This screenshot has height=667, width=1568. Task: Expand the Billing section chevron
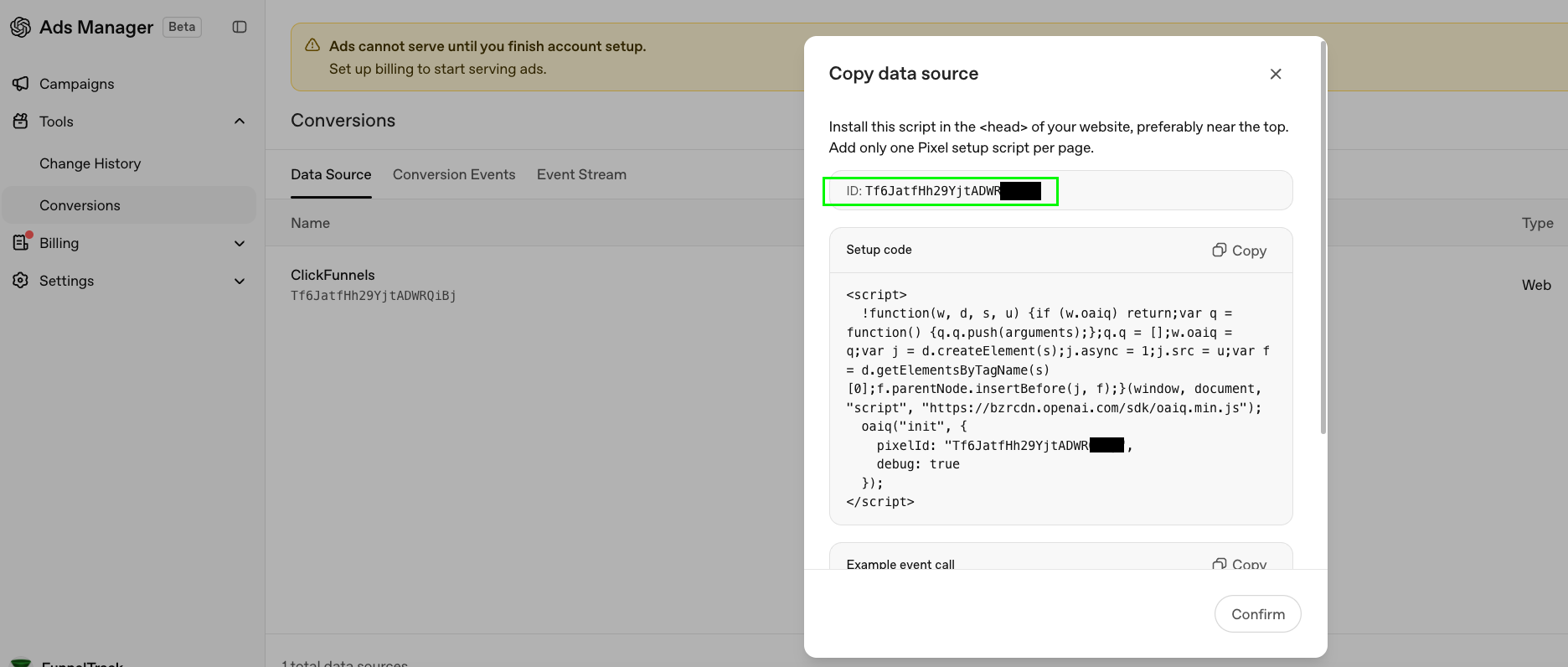coord(240,243)
